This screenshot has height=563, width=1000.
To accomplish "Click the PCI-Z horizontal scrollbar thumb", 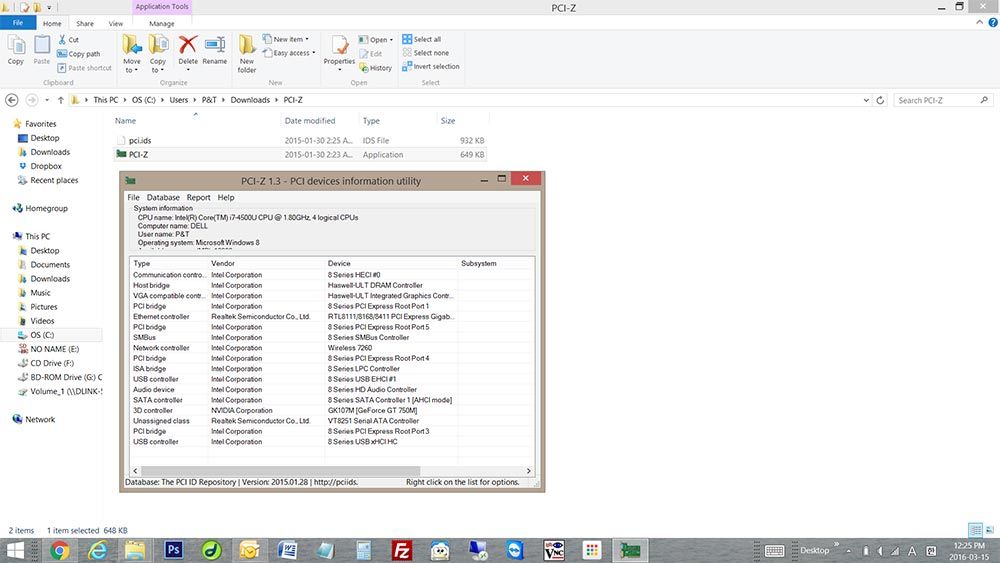I will [x=280, y=471].
